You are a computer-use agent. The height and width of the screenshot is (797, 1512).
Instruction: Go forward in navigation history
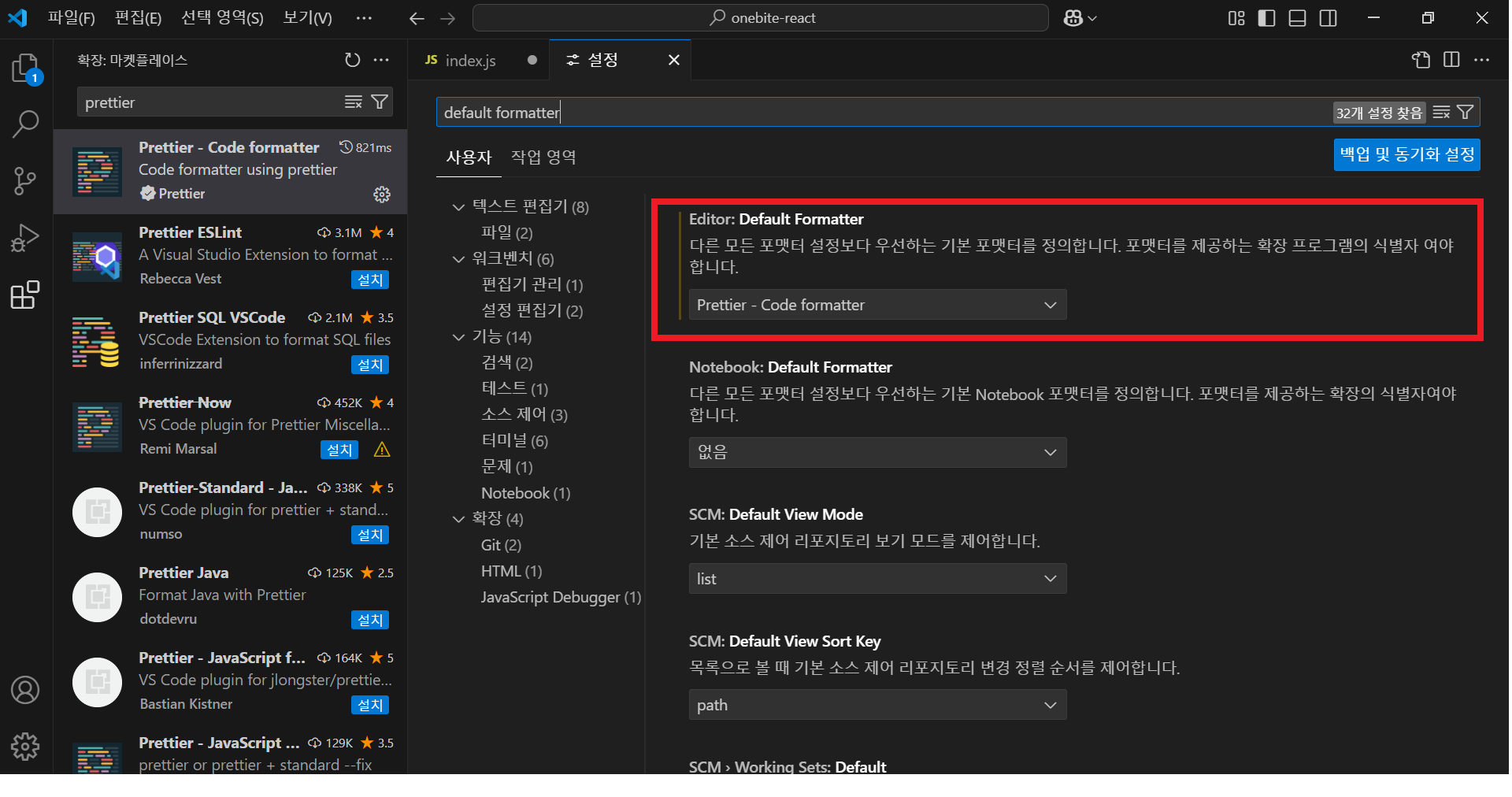coord(447,18)
